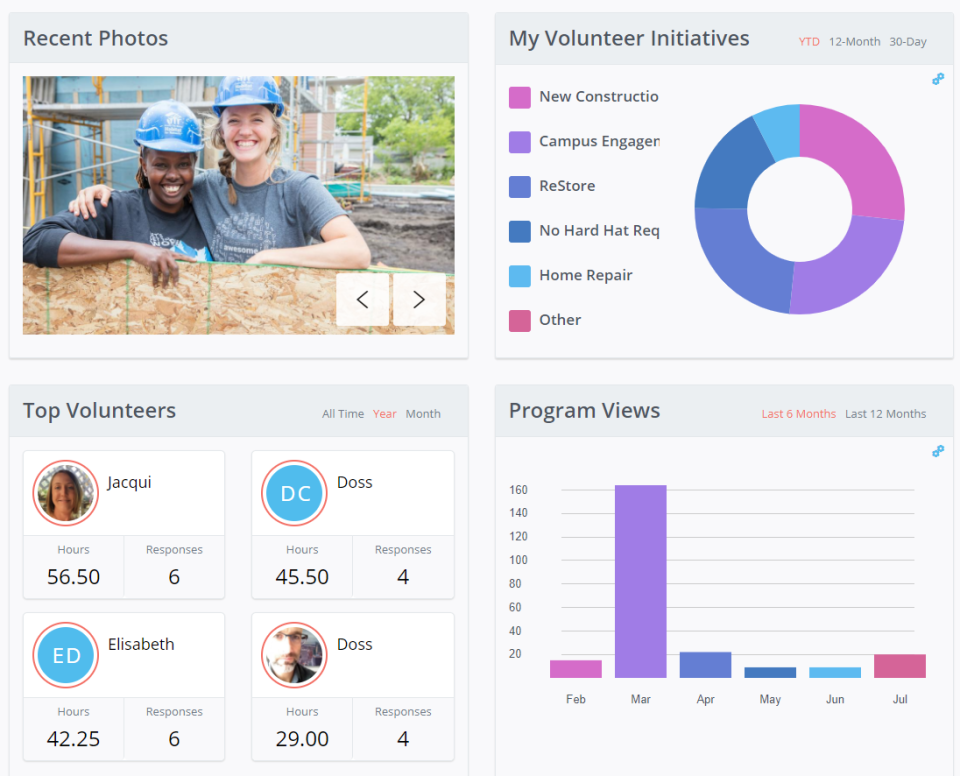Screen dimensions: 960x776
Task: Click the Campus Engagement legend label
Action: click(599, 141)
